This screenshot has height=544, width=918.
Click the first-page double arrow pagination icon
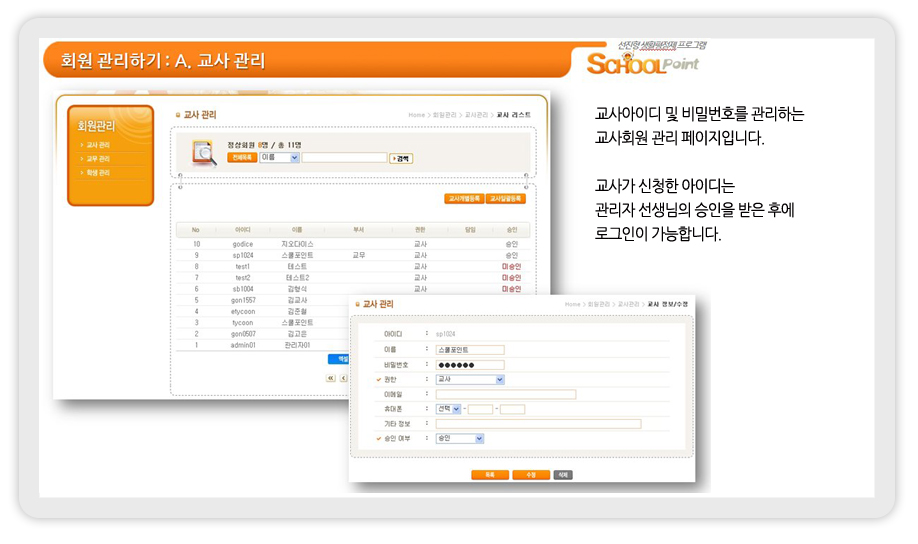[331, 379]
